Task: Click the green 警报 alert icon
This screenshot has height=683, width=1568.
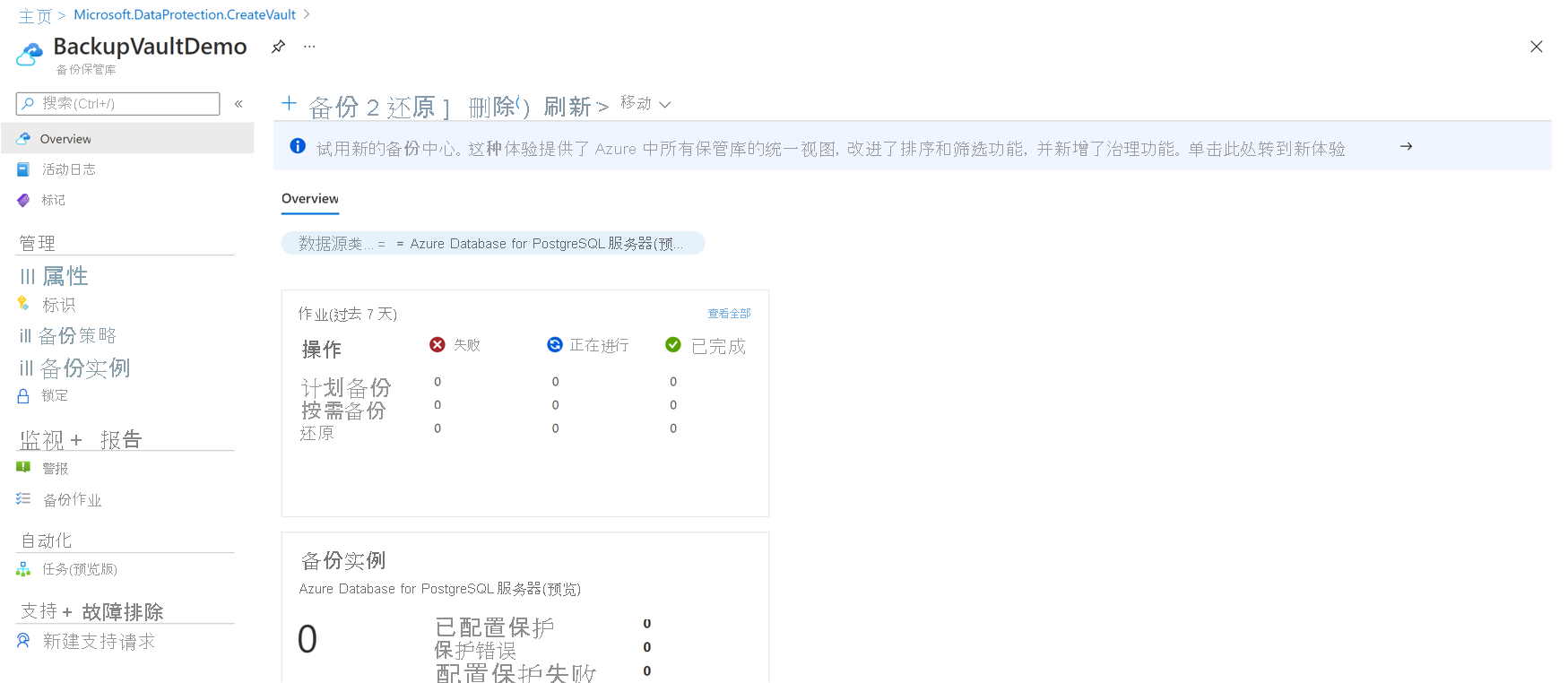Action: pos(23,467)
